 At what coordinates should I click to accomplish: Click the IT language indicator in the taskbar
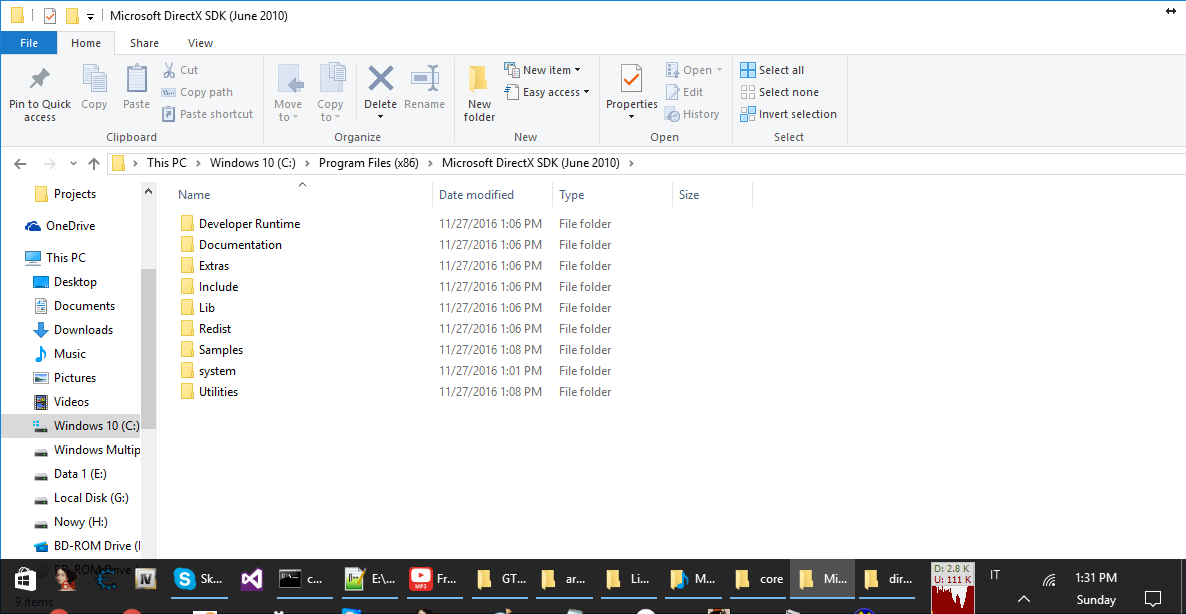[995, 575]
